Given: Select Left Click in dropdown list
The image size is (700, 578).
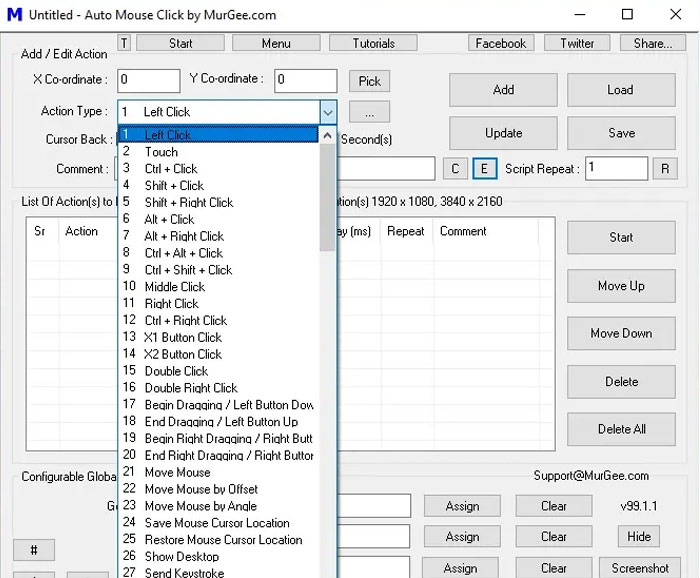Looking at the screenshot, I should (218, 135).
